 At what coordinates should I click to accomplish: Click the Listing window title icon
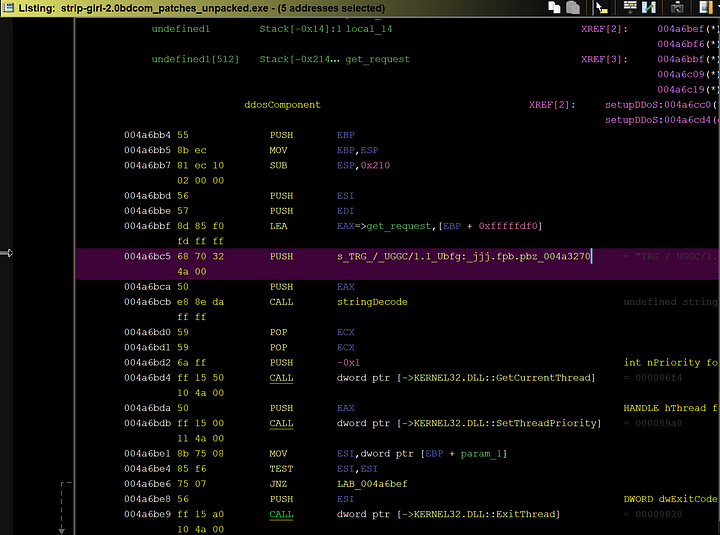pos(8,7)
